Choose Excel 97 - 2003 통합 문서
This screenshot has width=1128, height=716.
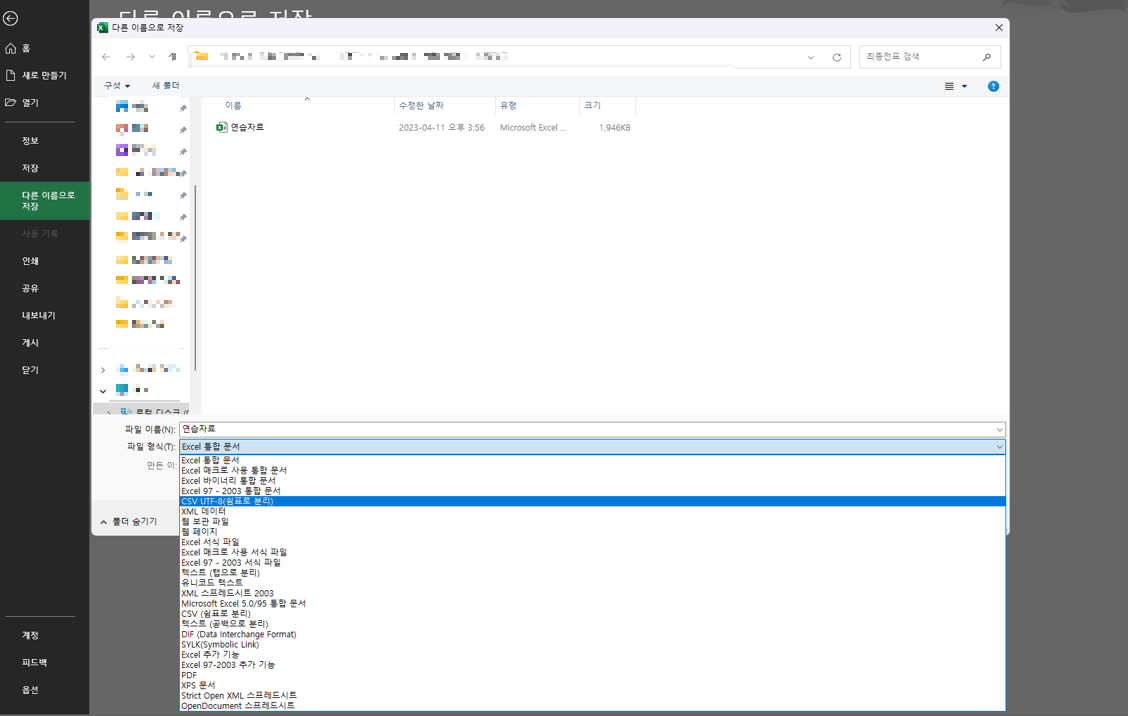point(592,491)
